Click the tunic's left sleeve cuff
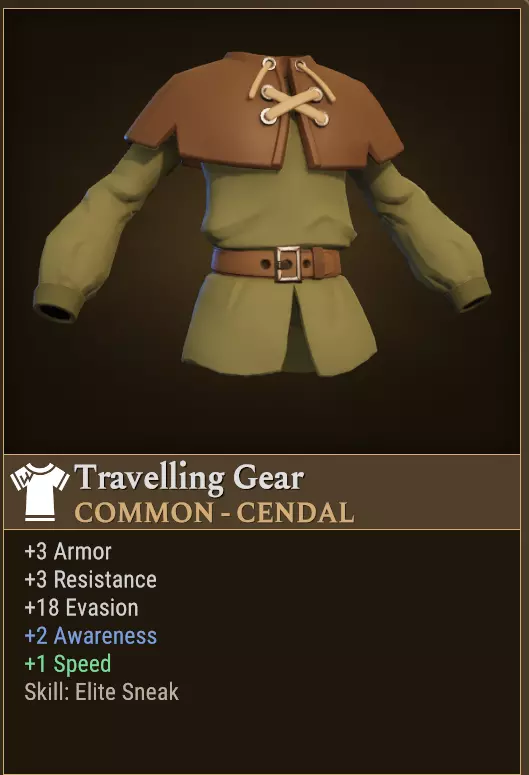 [59, 302]
